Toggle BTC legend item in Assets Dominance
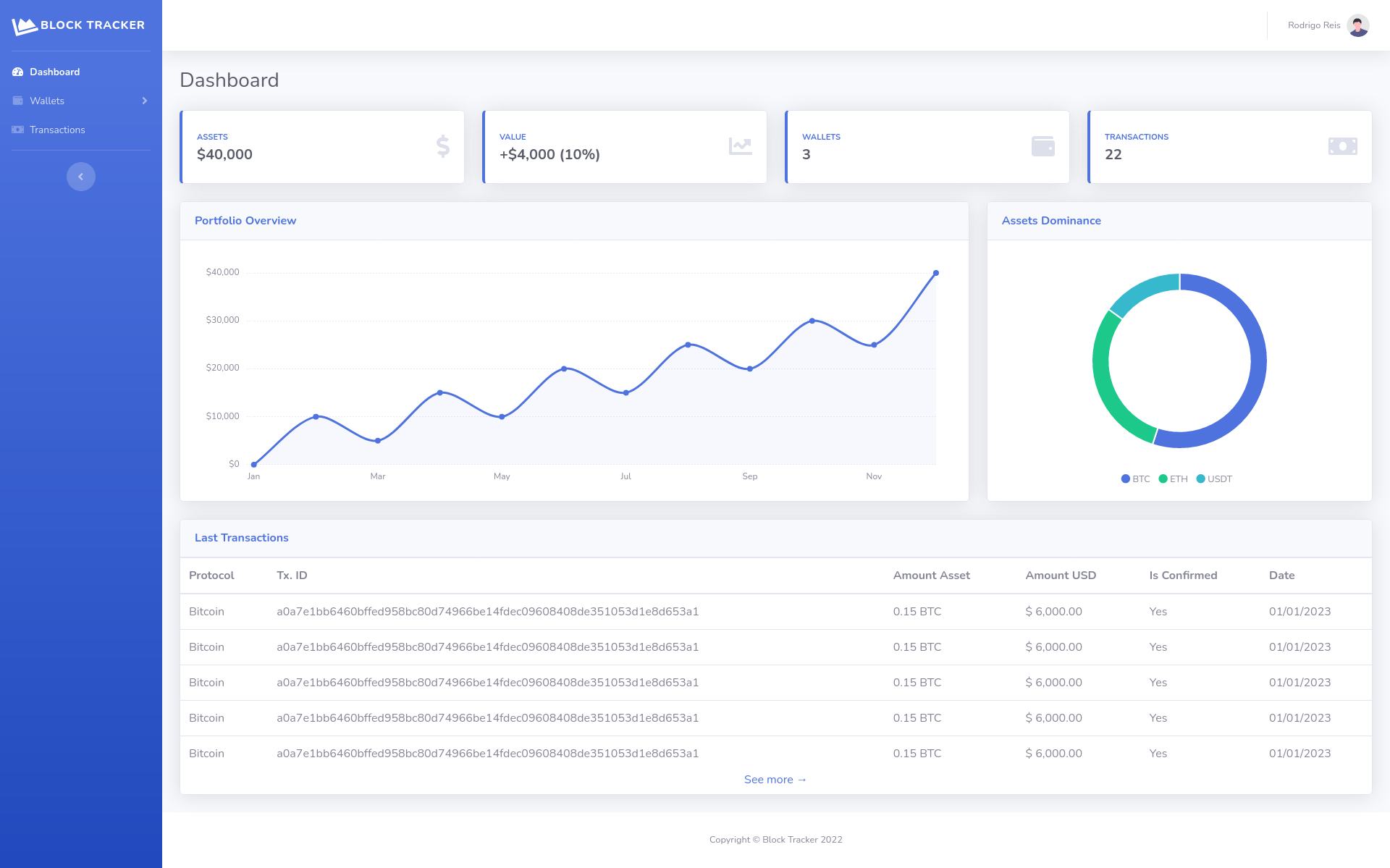The width and height of the screenshot is (1390, 868). pos(1135,479)
